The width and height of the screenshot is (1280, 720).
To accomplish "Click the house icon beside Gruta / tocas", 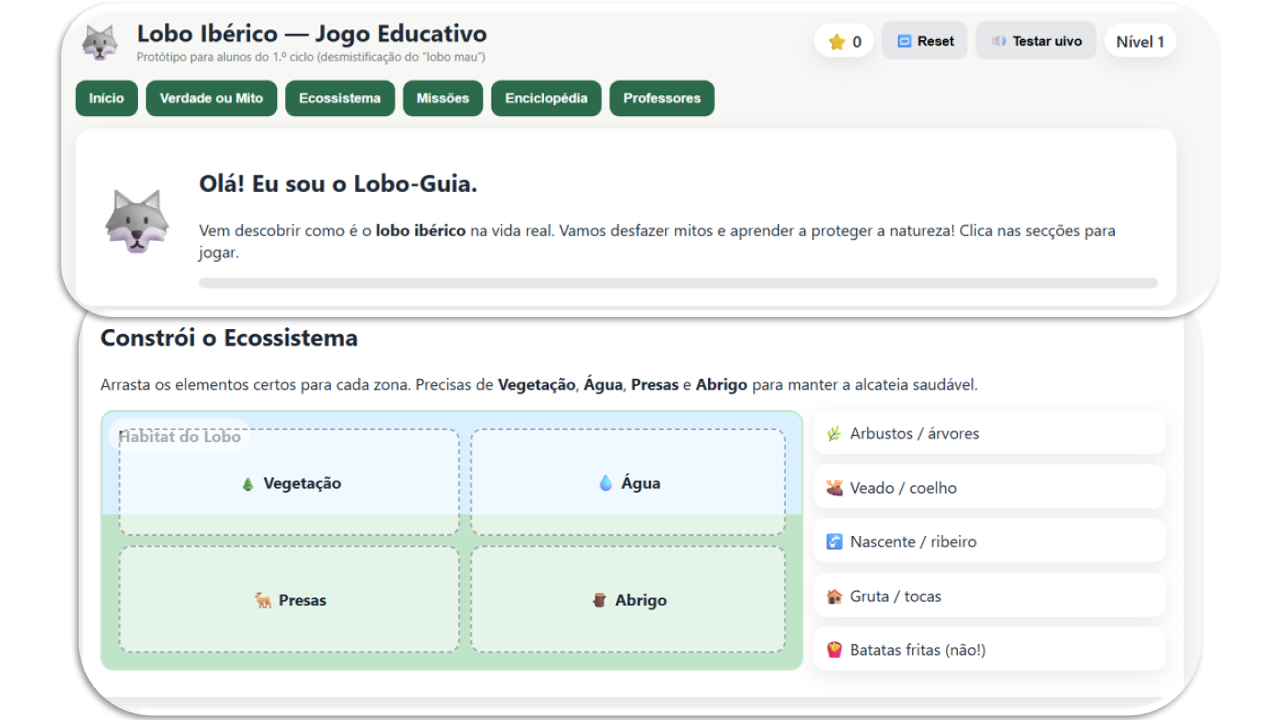I will (x=834, y=596).
